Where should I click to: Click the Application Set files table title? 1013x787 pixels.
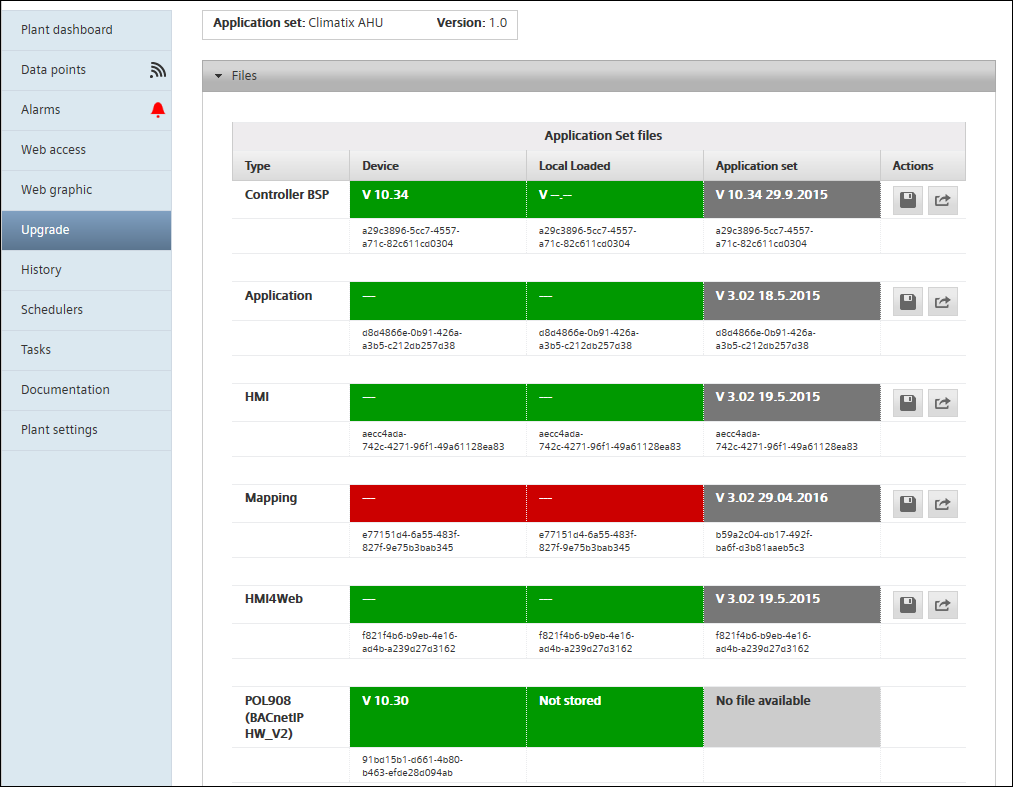tap(603, 136)
